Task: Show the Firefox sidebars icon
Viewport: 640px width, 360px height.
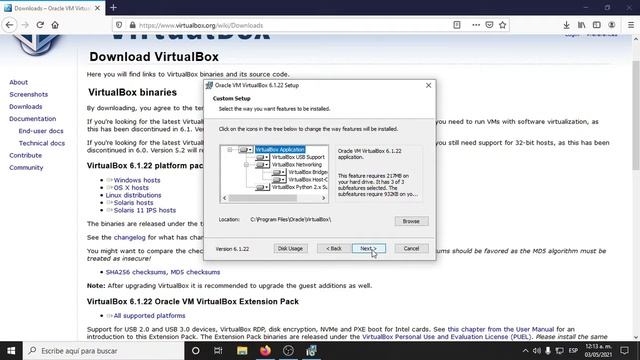Action: pyautogui.click(x=597, y=25)
